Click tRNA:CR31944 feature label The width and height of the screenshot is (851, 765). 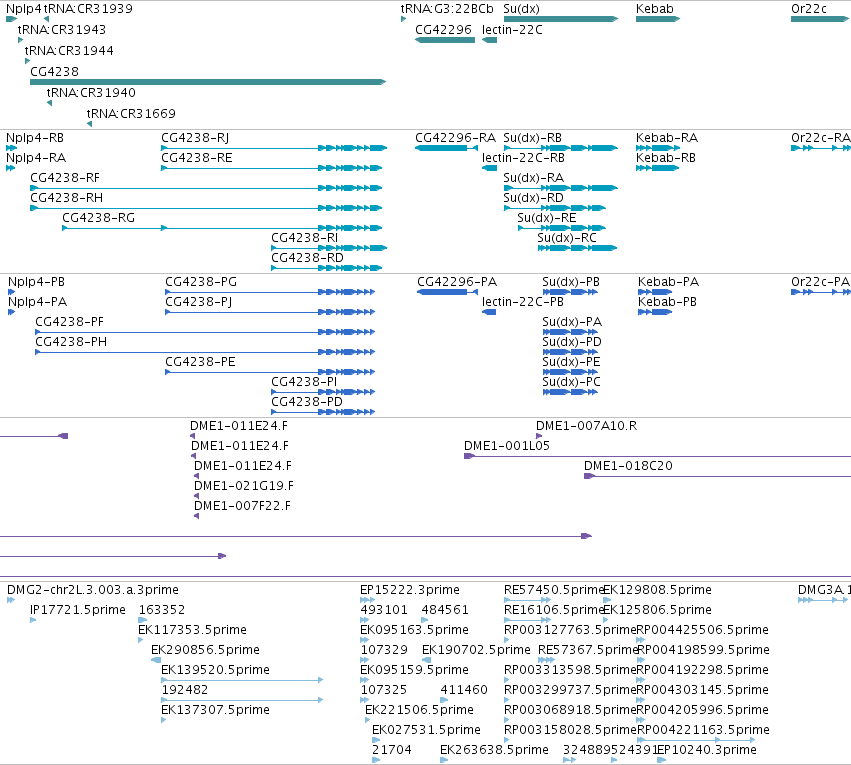coord(69,51)
